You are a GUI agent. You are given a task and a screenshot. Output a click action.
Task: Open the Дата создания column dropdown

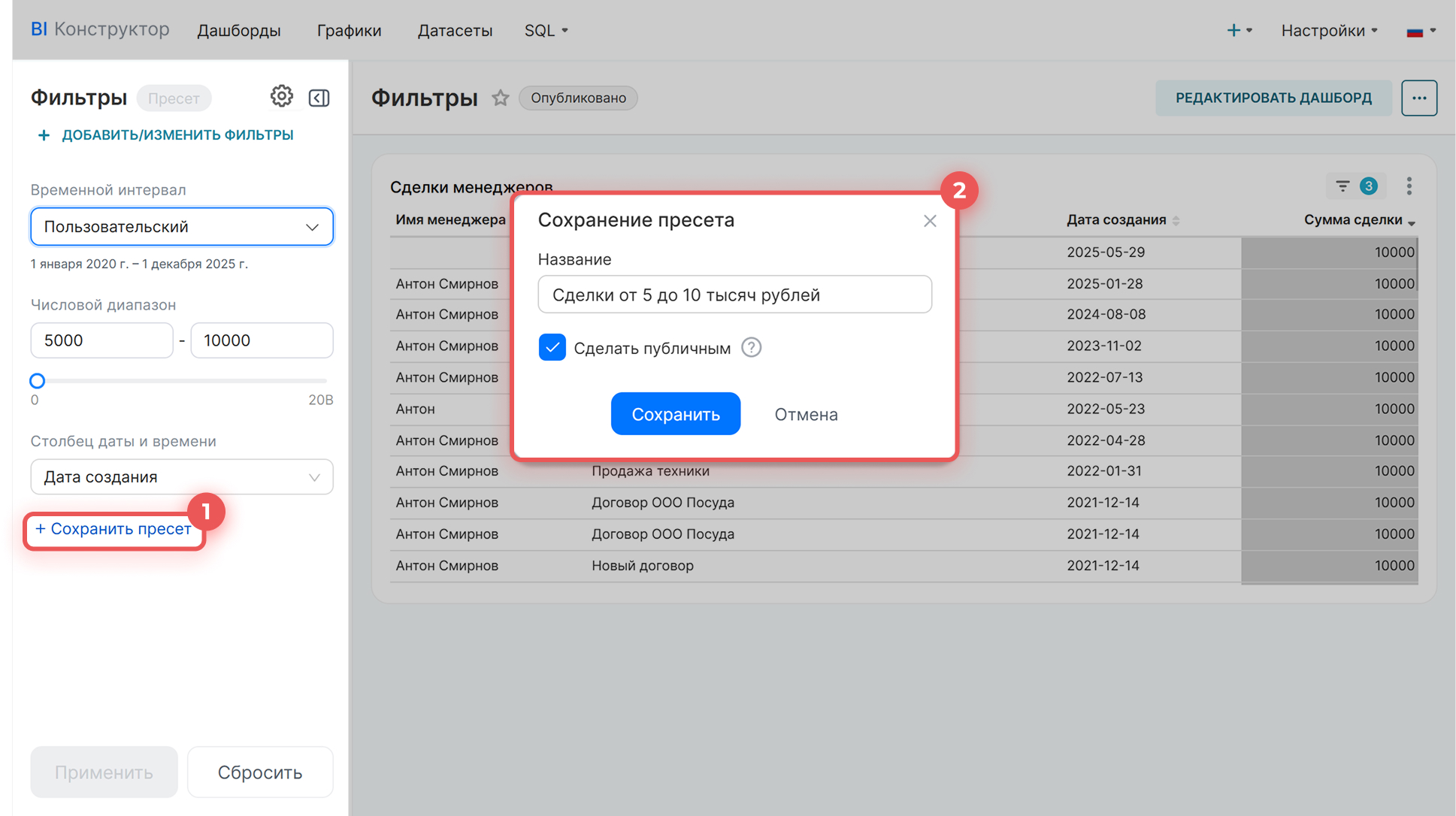(x=182, y=477)
